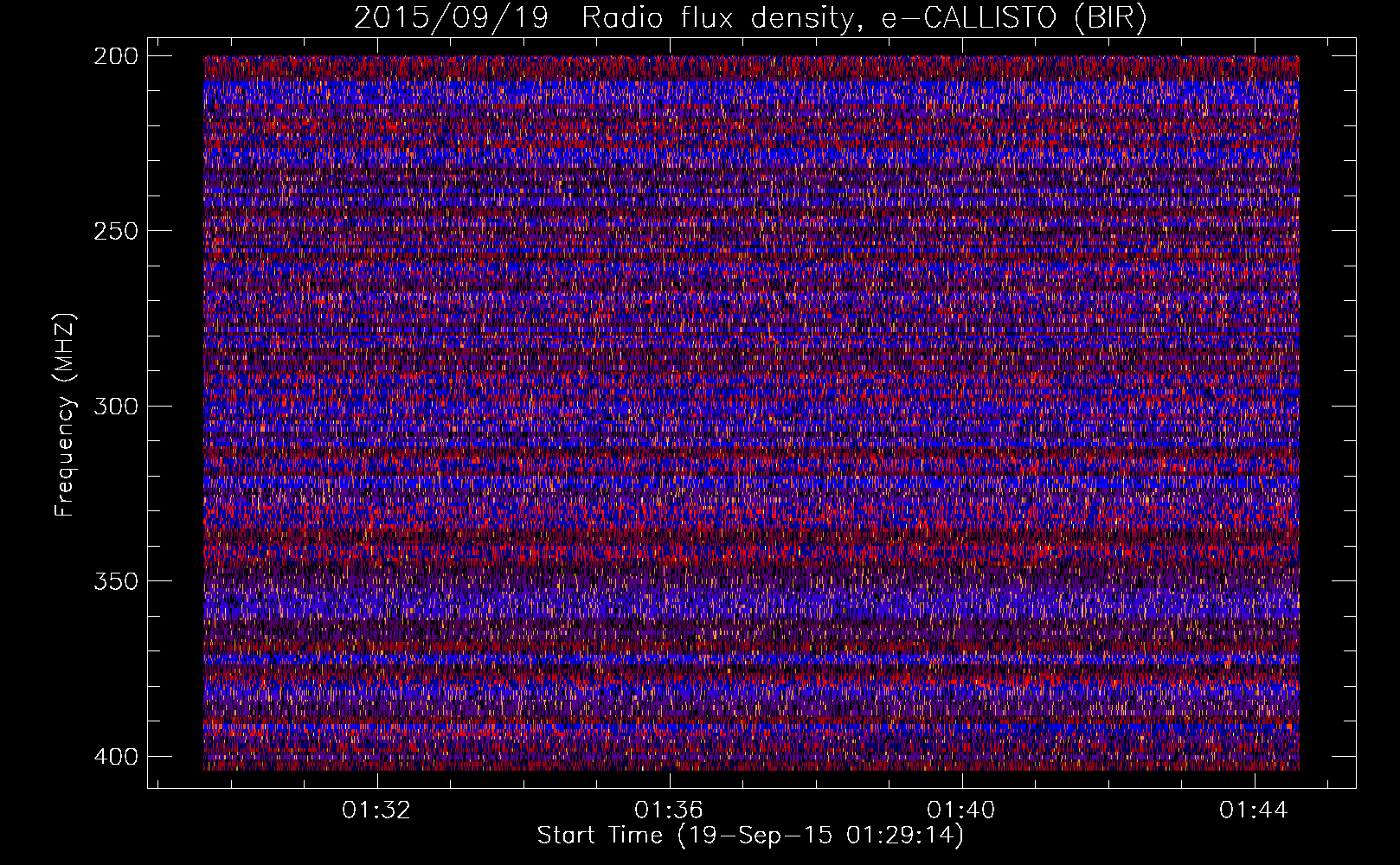The height and width of the screenshot is (865, 1400).
Task: Click the 'Start Time (19-Sep-15 01:29:14)' label
Action: pyautogui.click(x=750, y=836)
